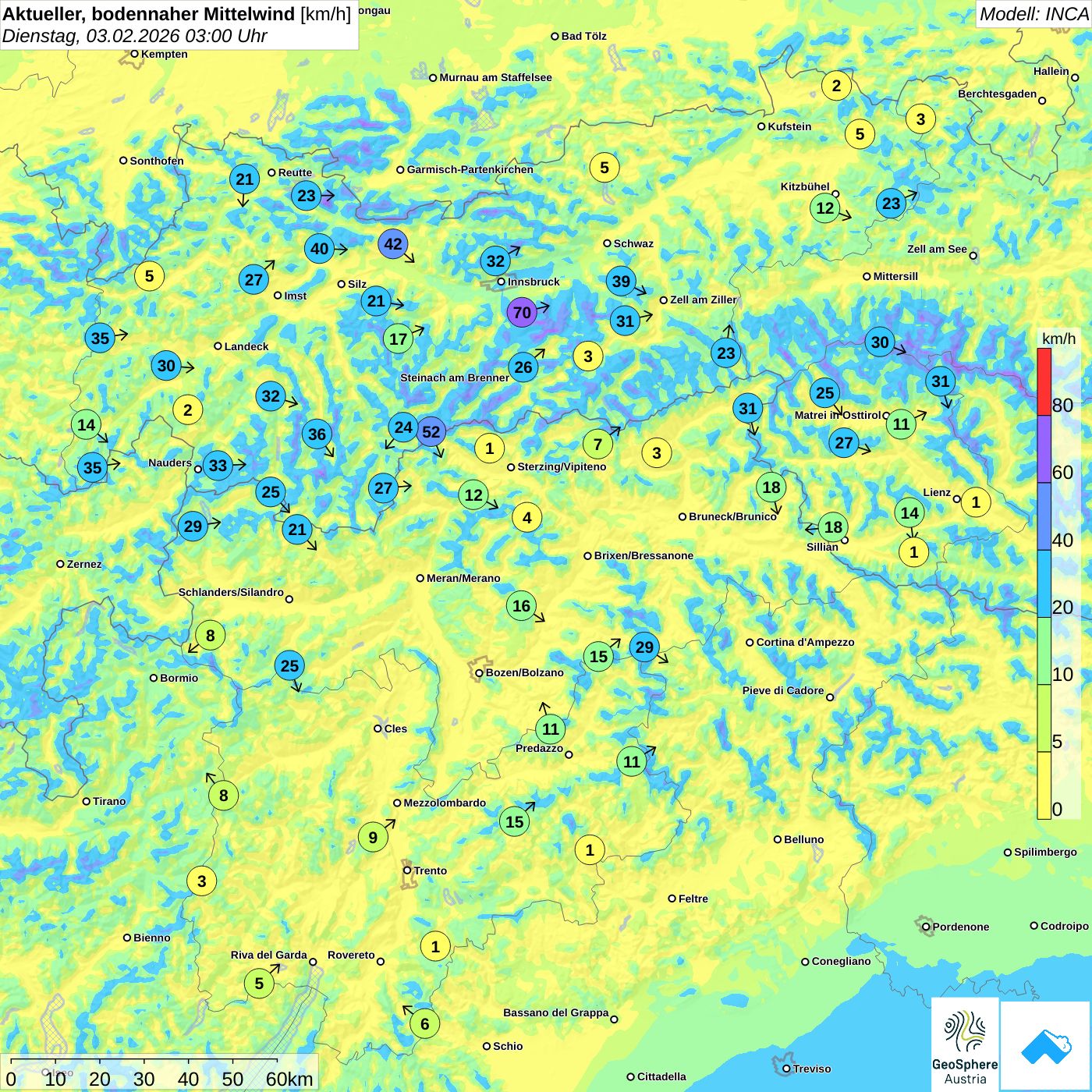Click the distance scale bar
The width and height of the screenshot is (1092, 1092).
tap(159, 1073)
